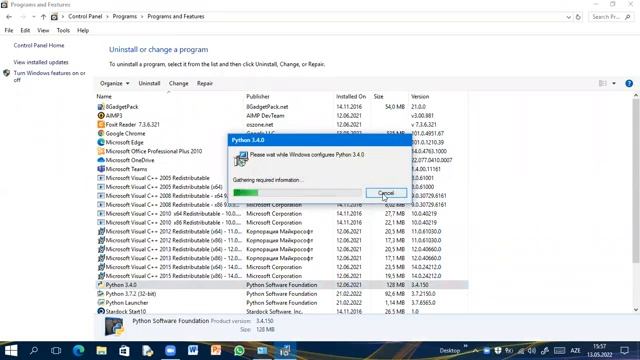This screenshot has width=640, height=360.
Task: Select Microsoft Office Professional Plus 2010 icon
Action: 101,151
